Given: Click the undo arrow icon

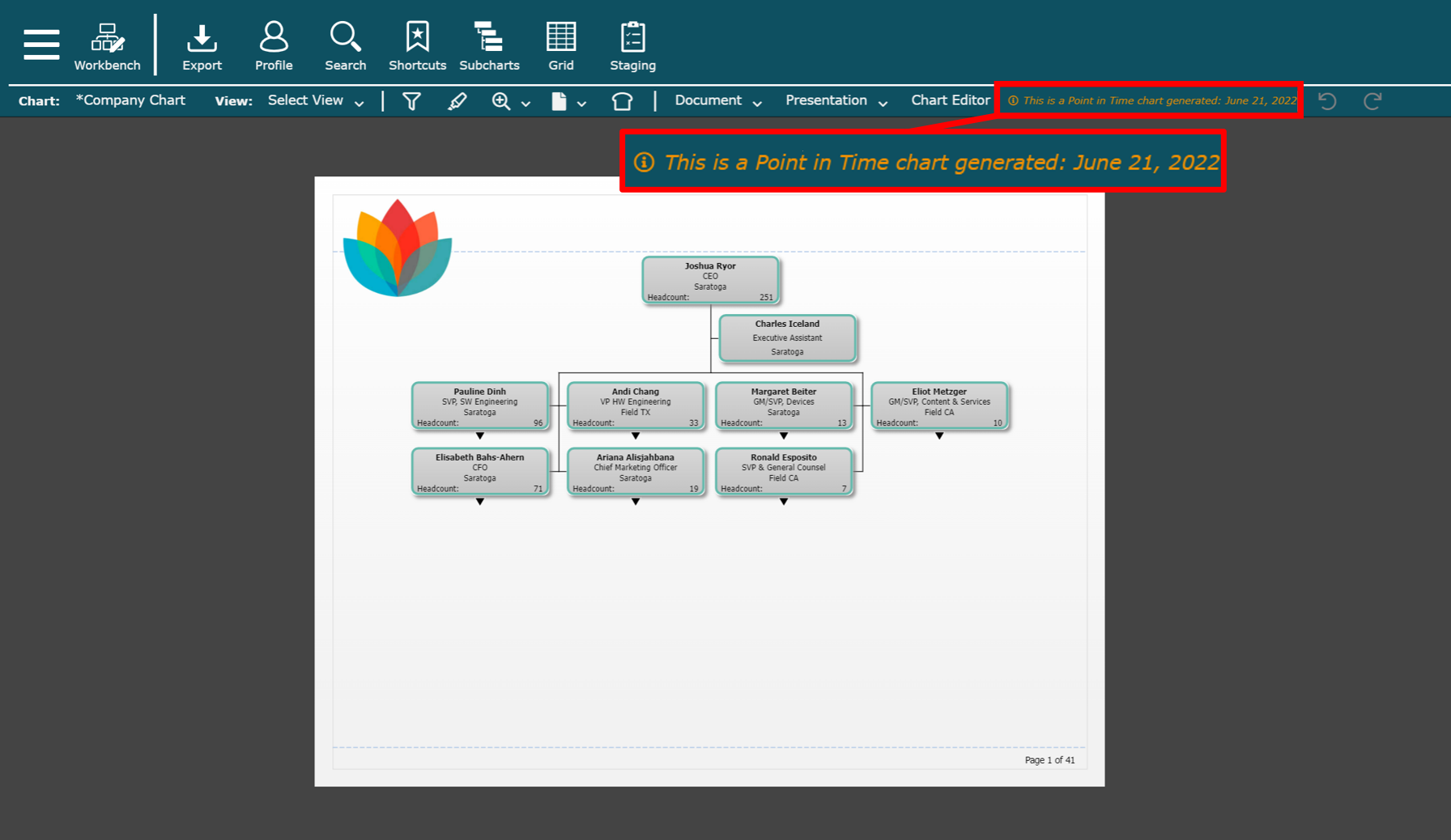Looking at the screenshot, I should (x=1327, y=101).
